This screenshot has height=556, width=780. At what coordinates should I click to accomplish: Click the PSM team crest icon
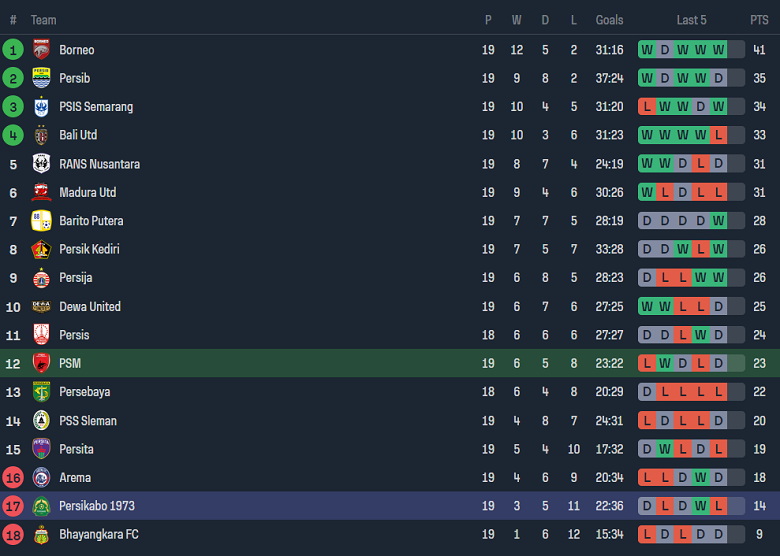point(41,364)
